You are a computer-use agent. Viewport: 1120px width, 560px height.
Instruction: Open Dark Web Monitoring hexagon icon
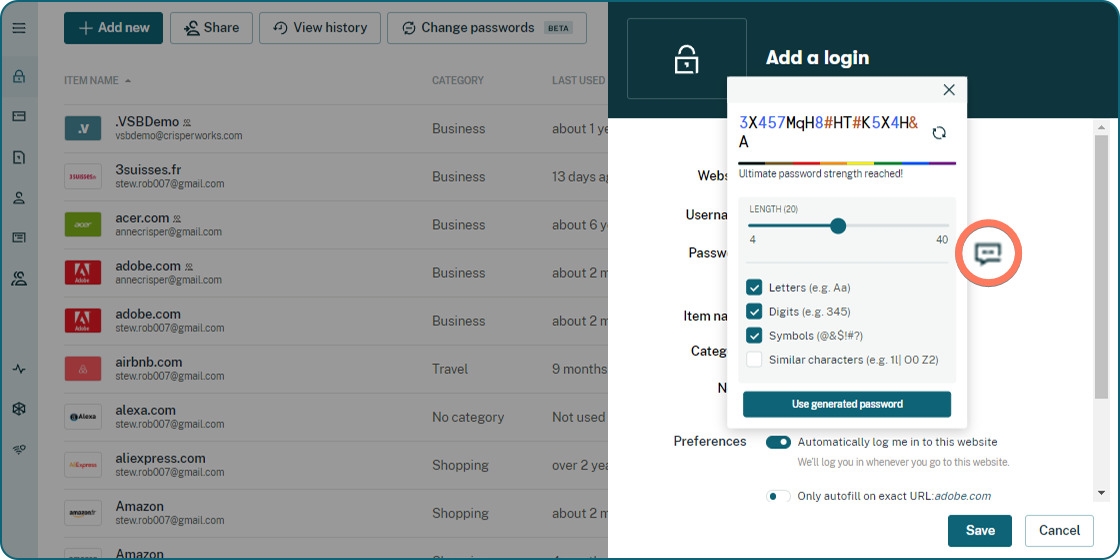pyautogui.click(x=19, y=409)
